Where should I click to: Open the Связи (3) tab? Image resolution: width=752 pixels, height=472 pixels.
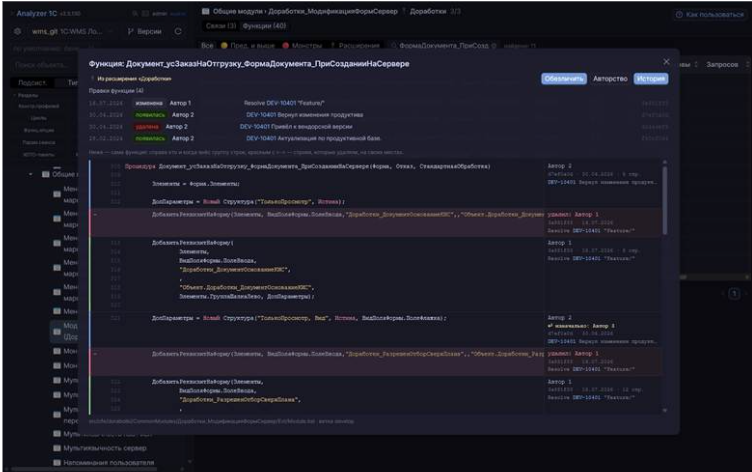click(x=221, y=25)
